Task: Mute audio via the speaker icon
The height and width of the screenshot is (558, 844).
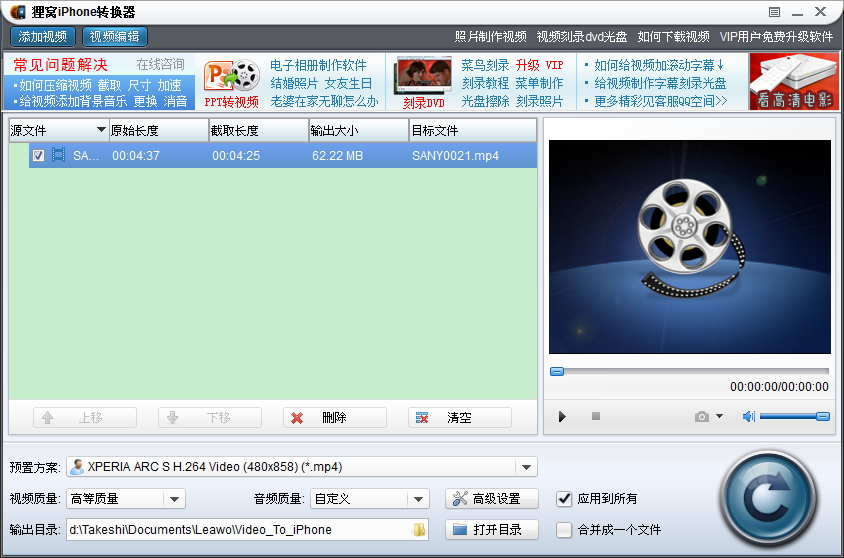Action: (749, 416)
